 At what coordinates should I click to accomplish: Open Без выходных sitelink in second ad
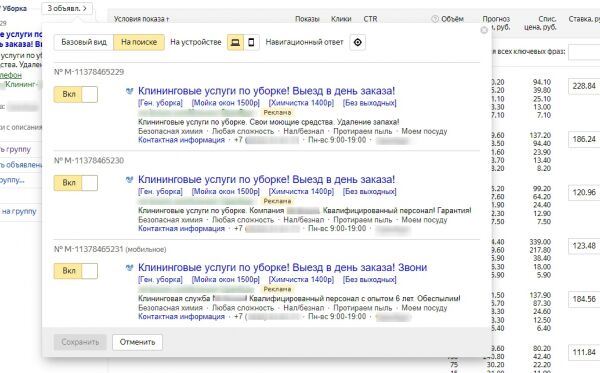point(370,191)
